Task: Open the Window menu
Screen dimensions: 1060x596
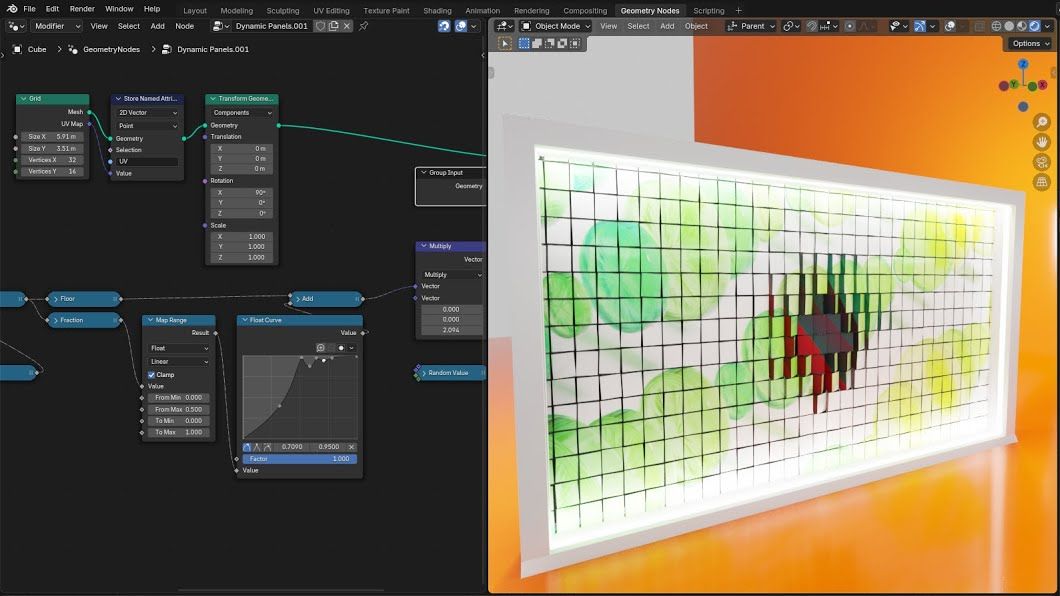Action: click(119, 9)
